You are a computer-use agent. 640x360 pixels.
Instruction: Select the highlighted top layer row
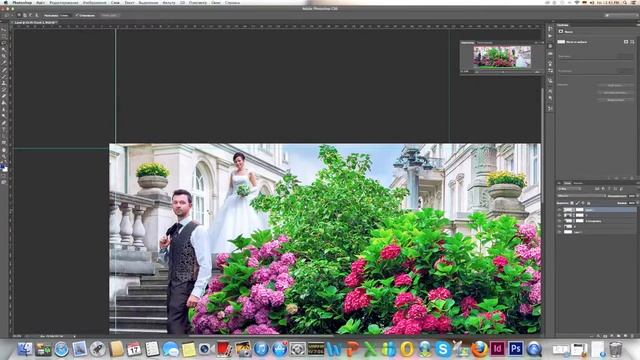coord(596,210)
